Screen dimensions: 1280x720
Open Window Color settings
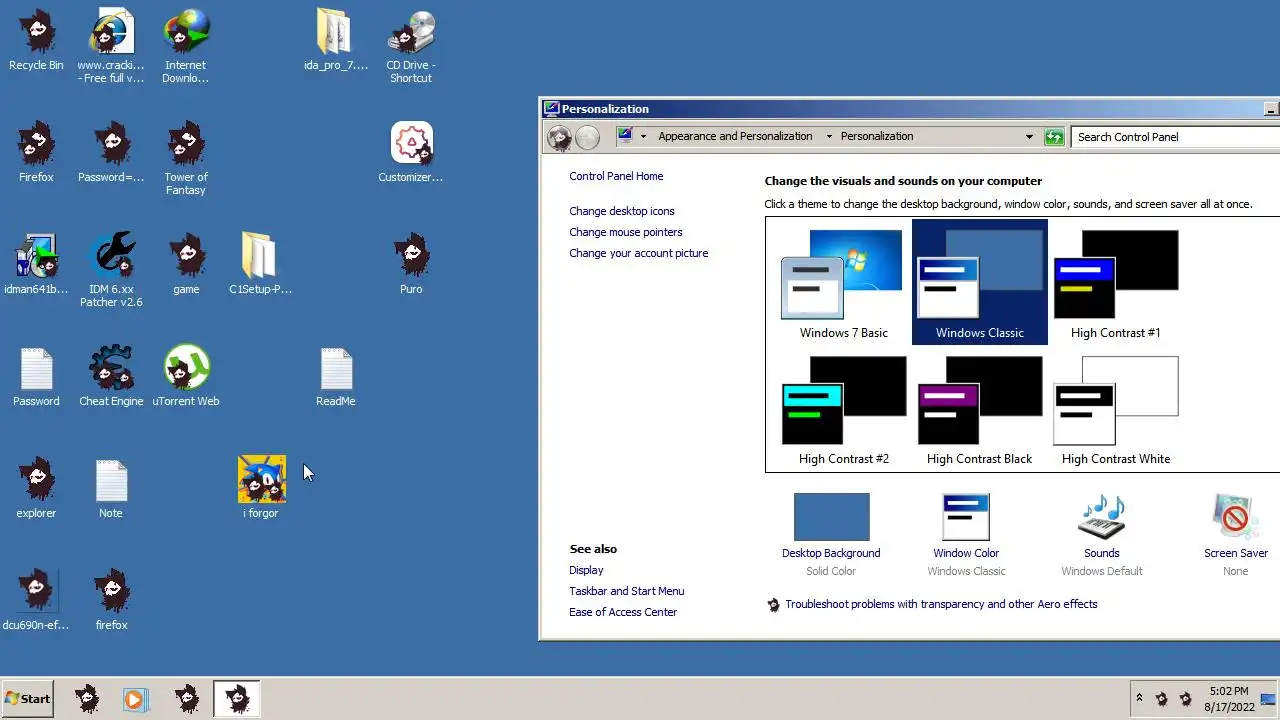(966, 535)
